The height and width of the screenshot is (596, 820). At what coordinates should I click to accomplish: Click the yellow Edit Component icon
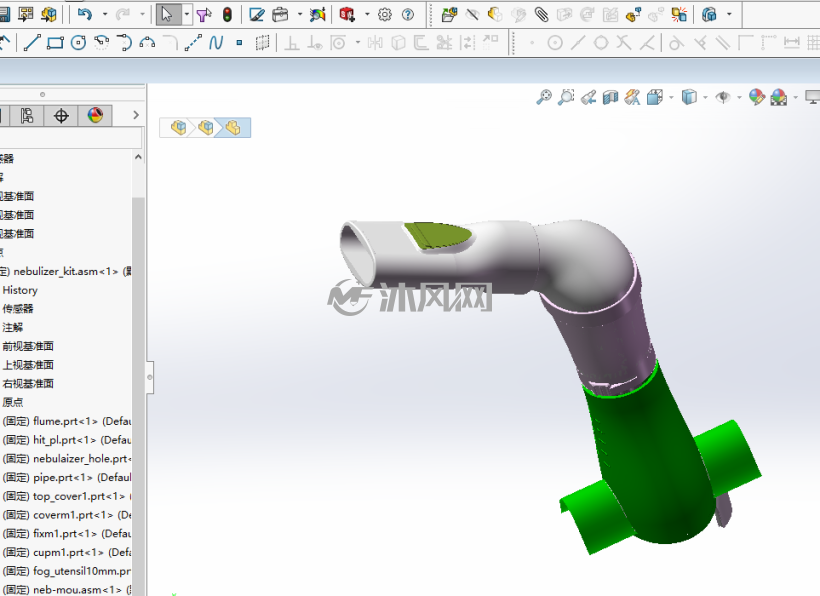click(495, 15)
